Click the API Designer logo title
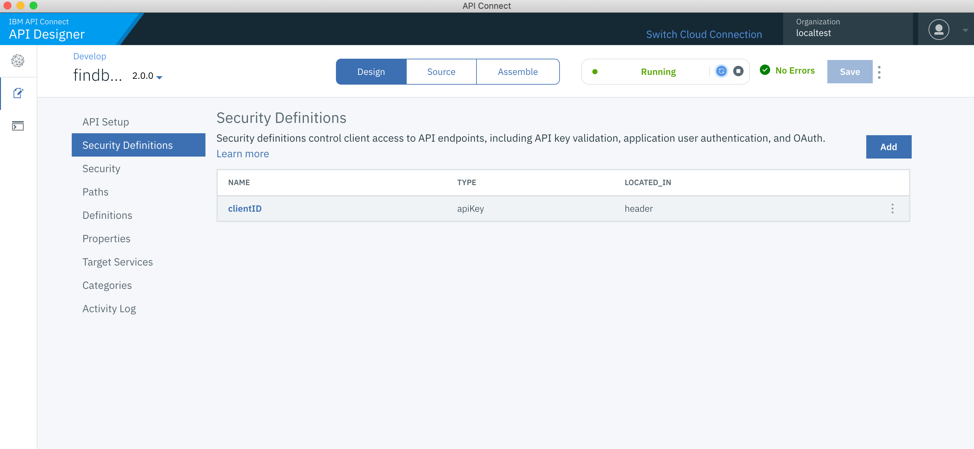This screenshot has height=449, width=974. tap(47, 35)
